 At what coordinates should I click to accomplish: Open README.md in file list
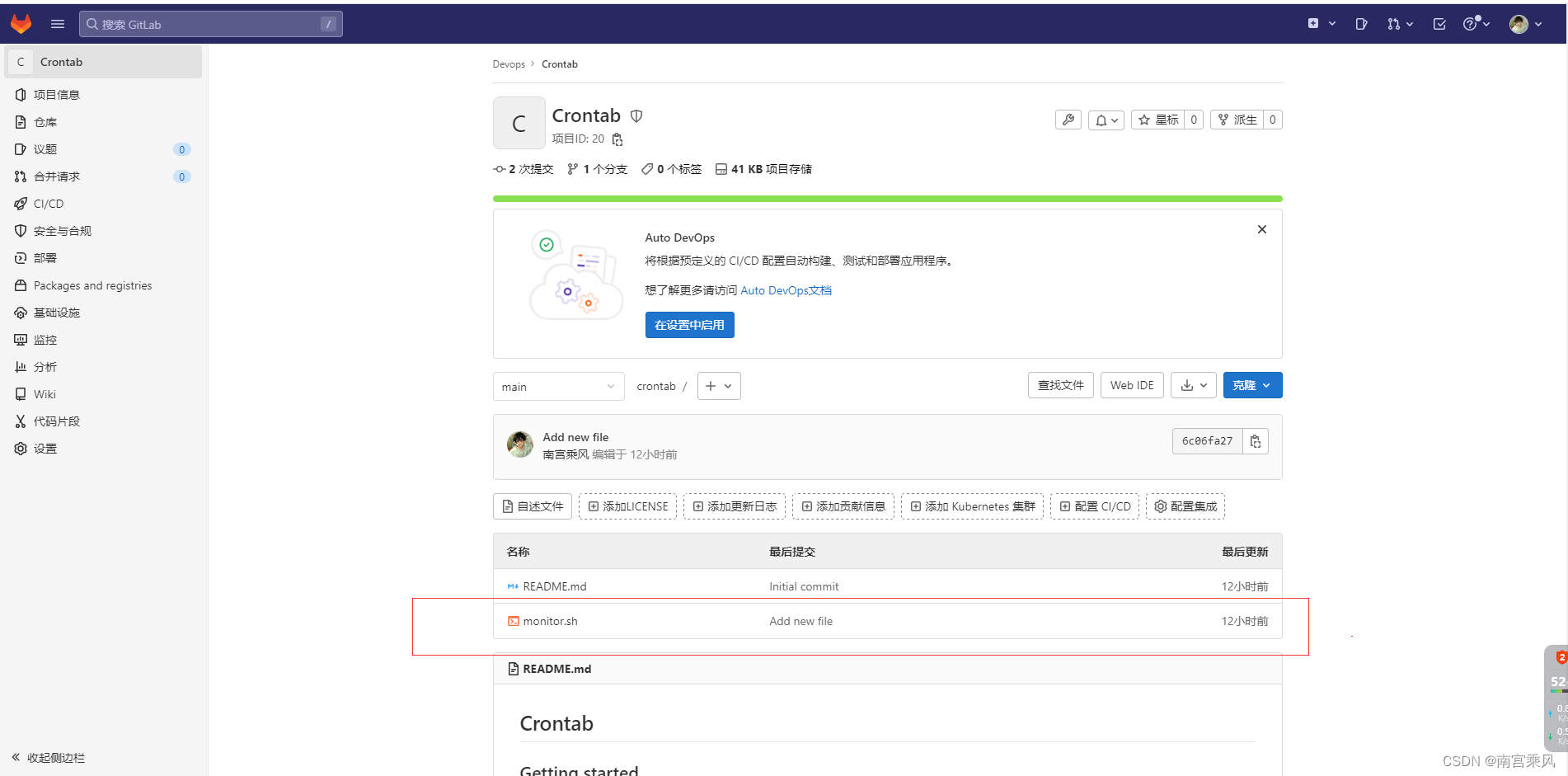(x=555, y=586)
